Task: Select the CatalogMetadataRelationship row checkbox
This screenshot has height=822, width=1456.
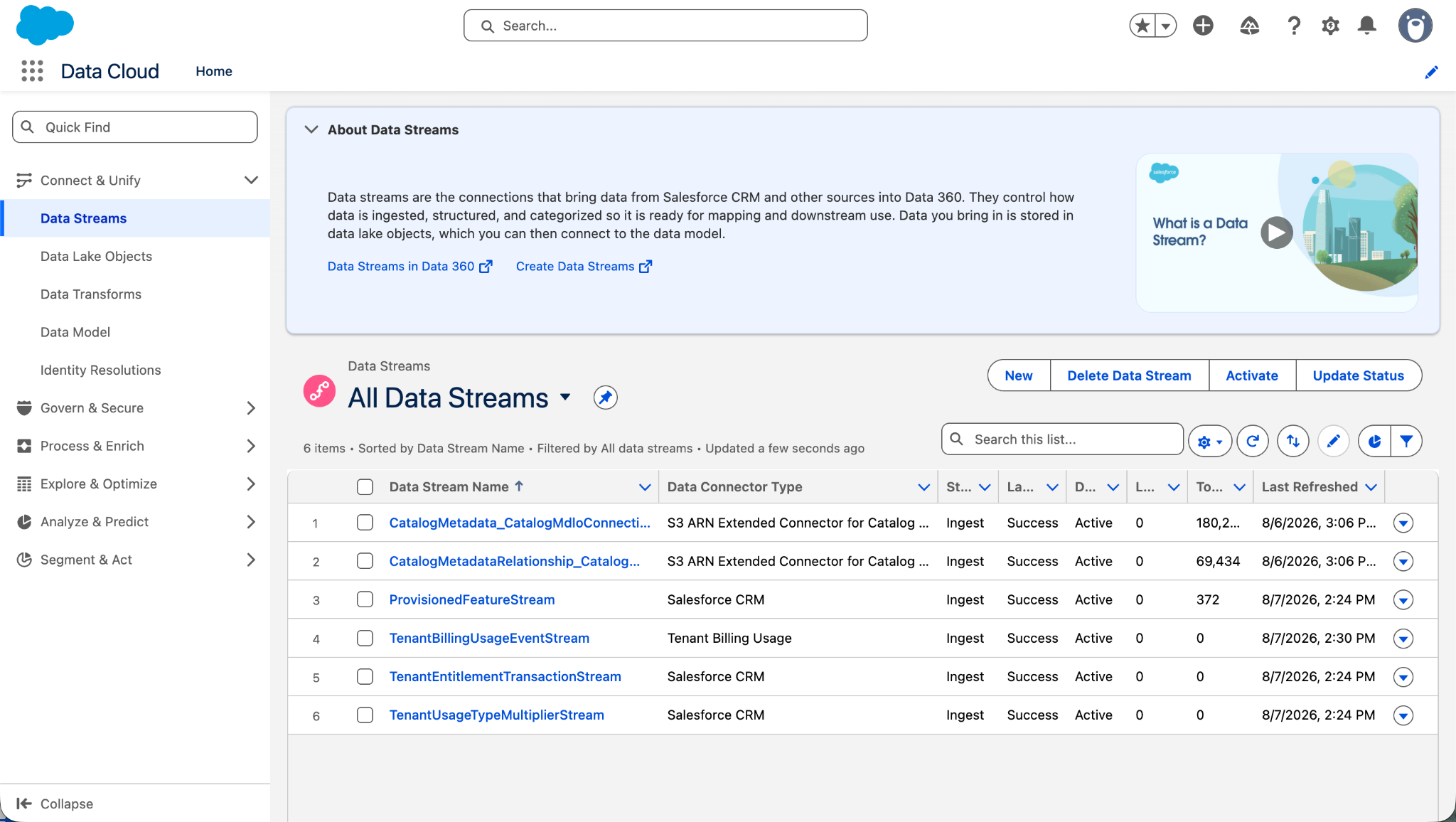Action: coord(365,561)
